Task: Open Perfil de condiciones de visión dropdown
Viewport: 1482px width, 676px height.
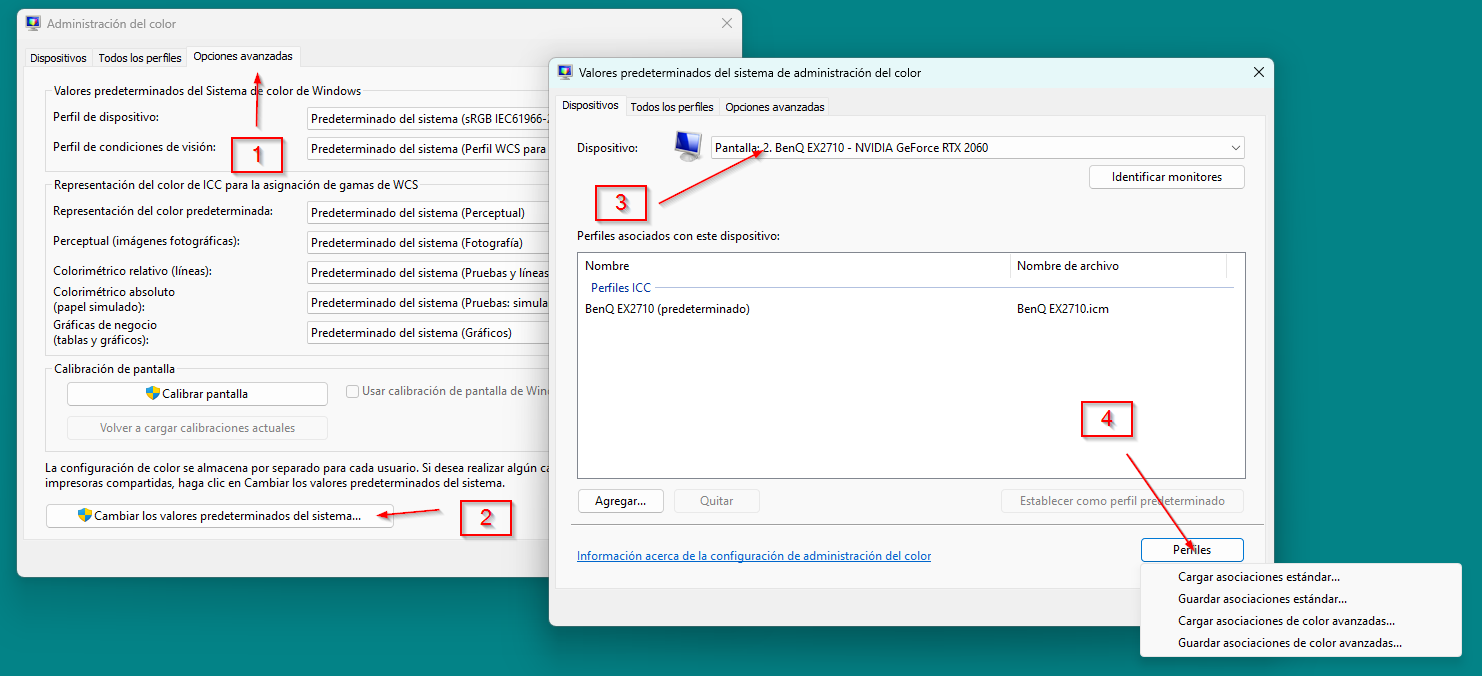Action: tap(429, 149)
